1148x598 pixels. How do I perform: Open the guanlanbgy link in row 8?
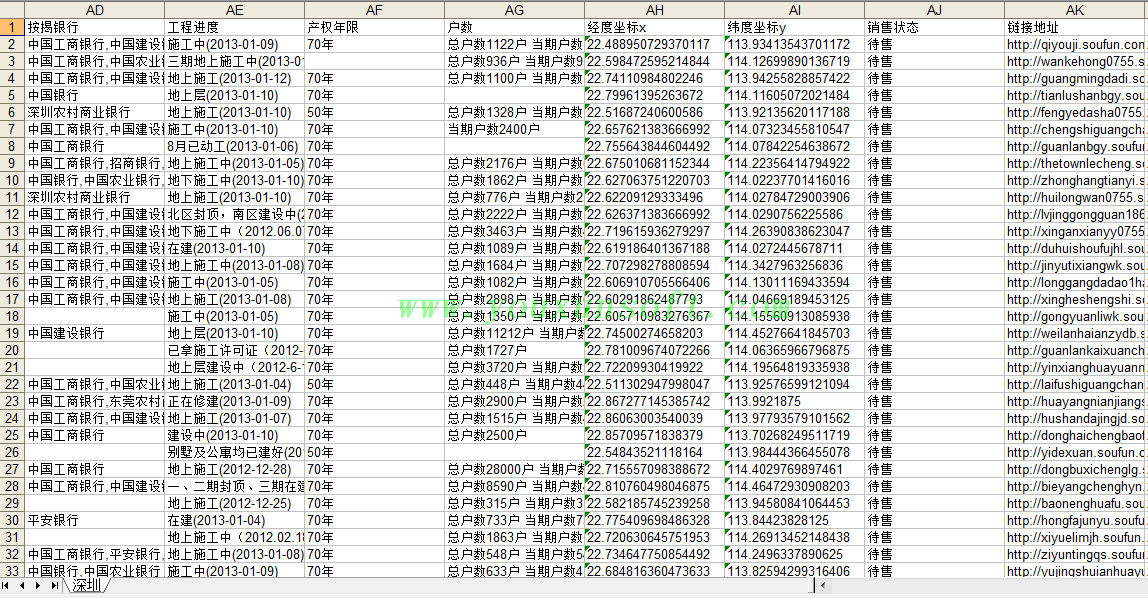pos(1075,146)
